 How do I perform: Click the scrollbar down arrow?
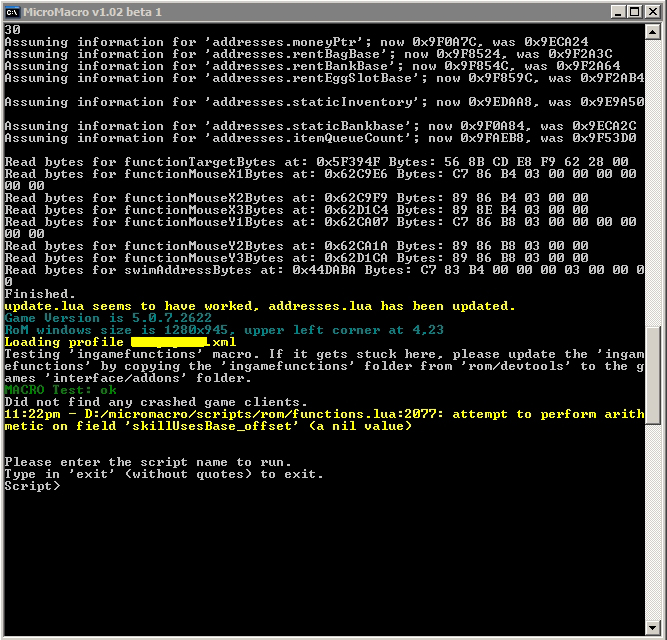(x=654, y=628)
